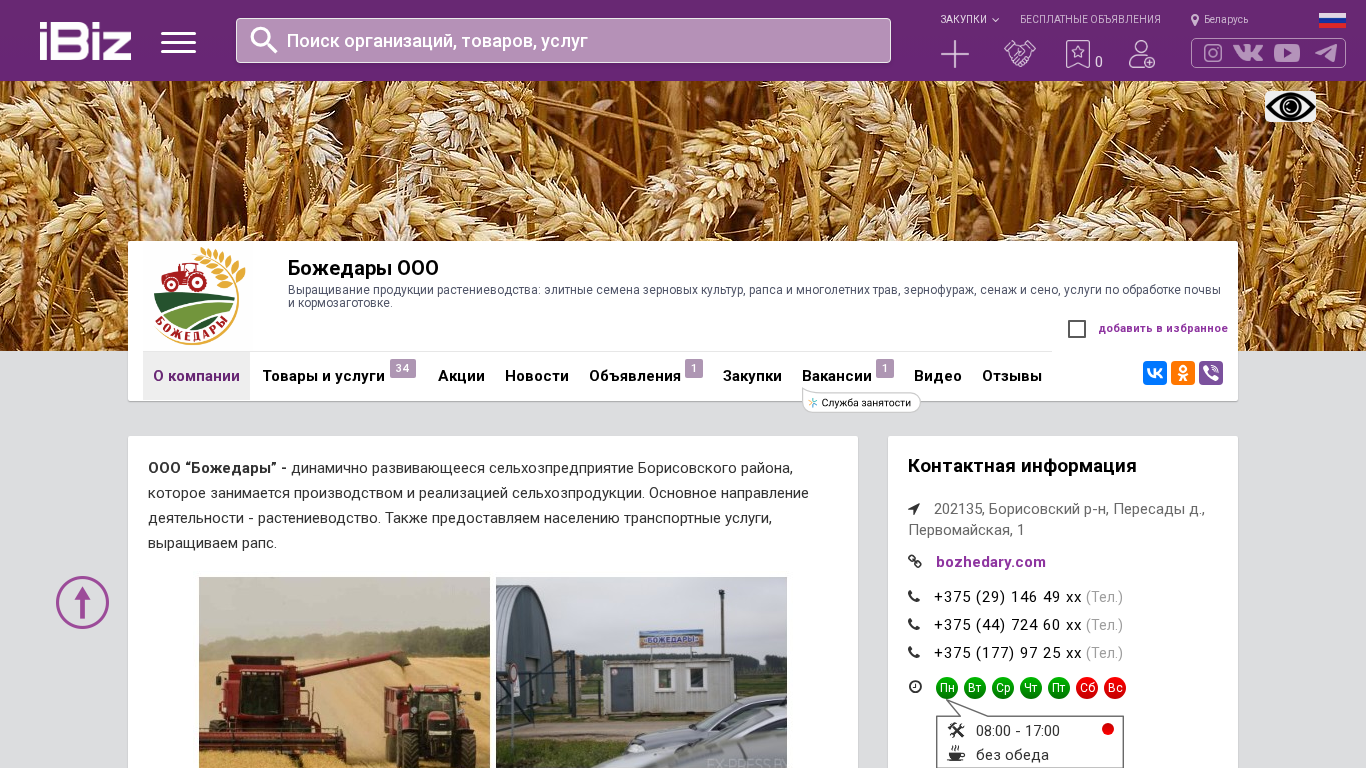Click the добавить в избранное link
This screenshot has height=768, width=1366.
point(1163,329)
